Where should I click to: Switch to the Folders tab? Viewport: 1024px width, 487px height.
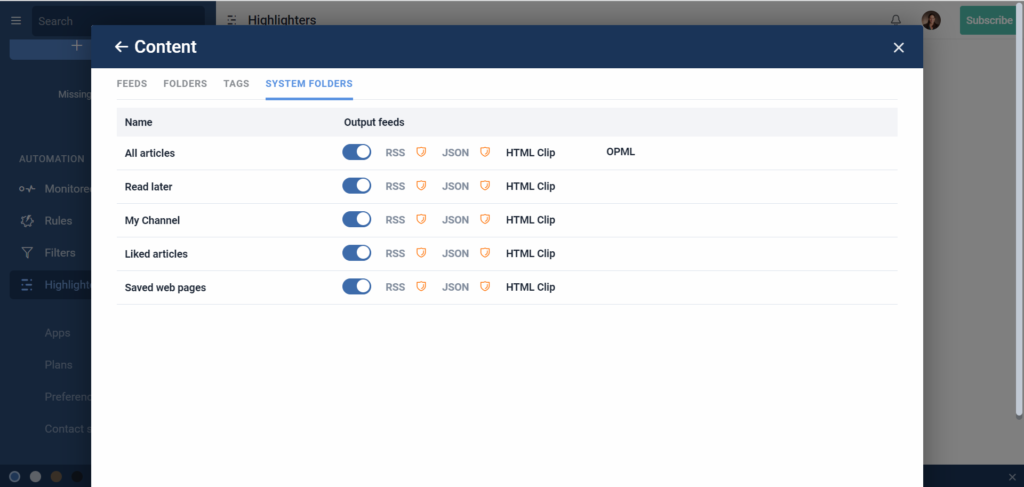185,84
